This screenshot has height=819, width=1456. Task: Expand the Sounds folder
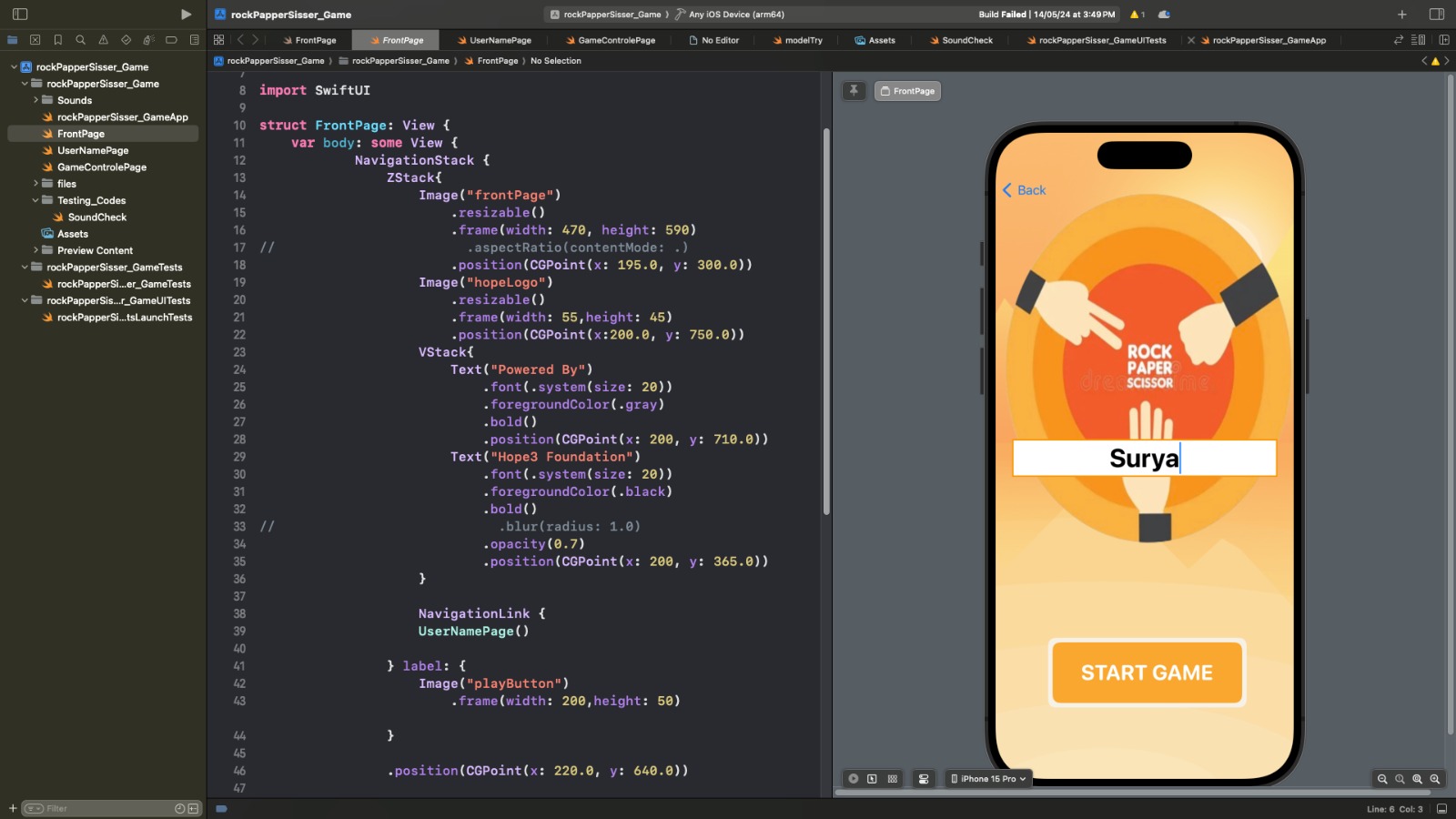(35, 100)
